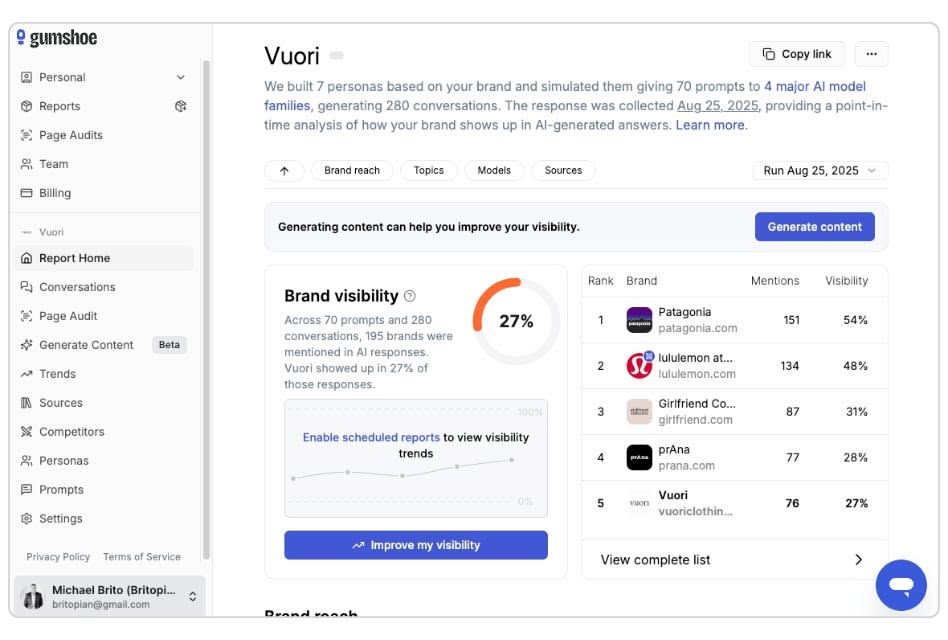Select the Models tab
This screenshot has width=948, height=640.
click(x=494, y=170)
